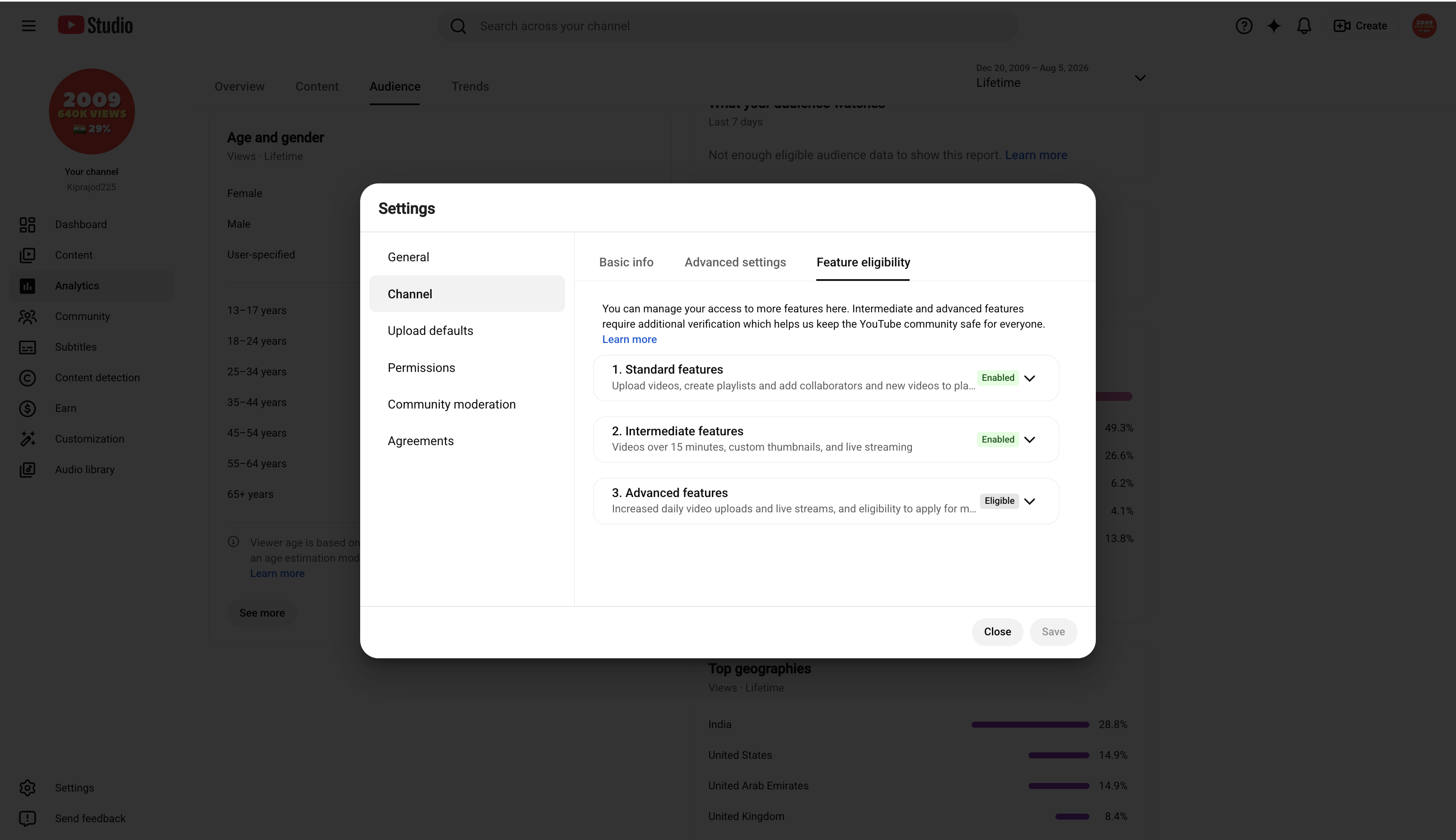Click the search magnifier icon
The image size is (1456, 840).
[x=458, y=26]
